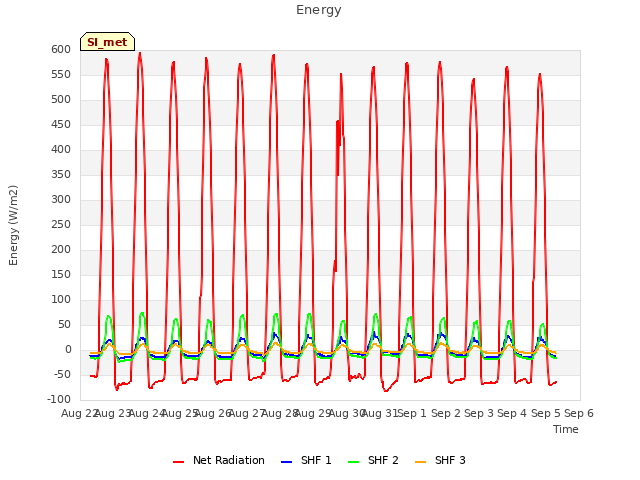Select the 450 y-axis tick label
The height and width of the screenshot is (480, 640).
[61, 124]
